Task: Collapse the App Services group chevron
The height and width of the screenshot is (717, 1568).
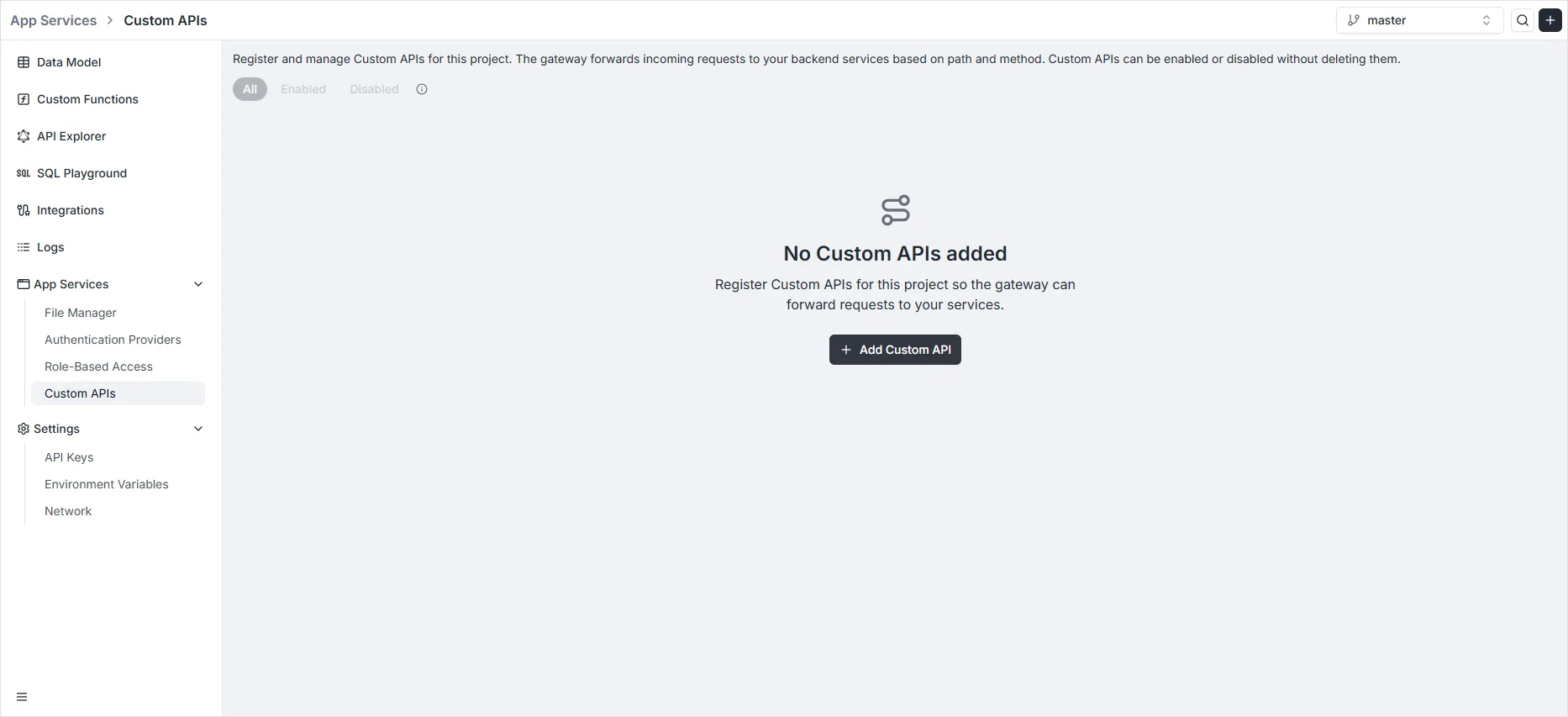Action: 198,284
